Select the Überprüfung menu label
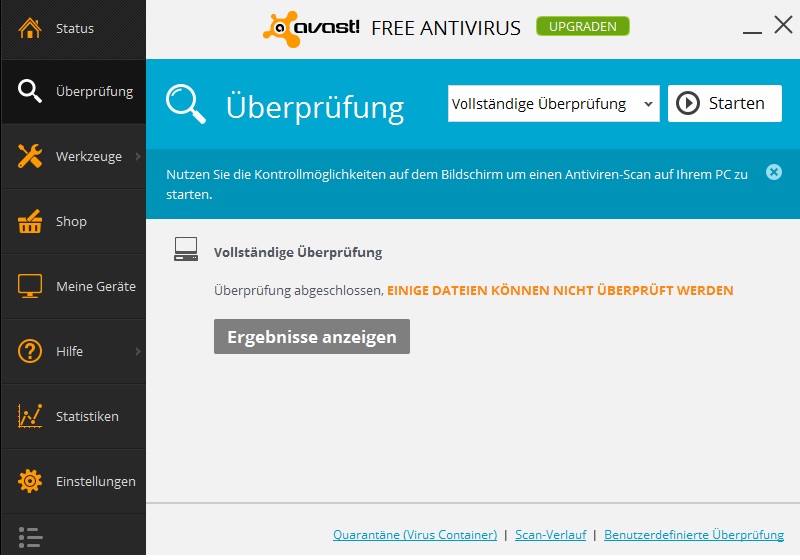The width and height of the screenshot is (800, 560). click(x=94, y=92)
